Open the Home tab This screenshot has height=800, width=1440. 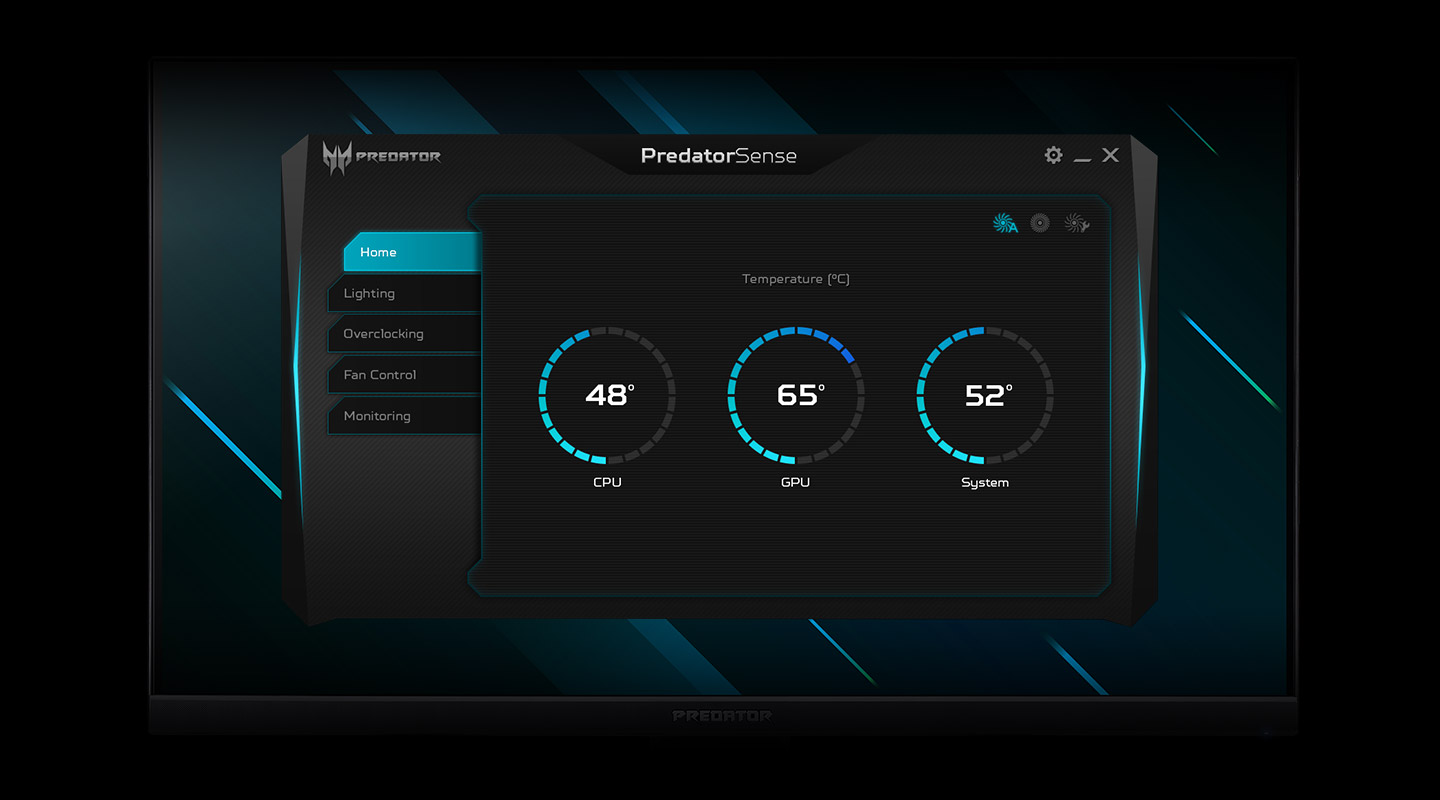412,252
